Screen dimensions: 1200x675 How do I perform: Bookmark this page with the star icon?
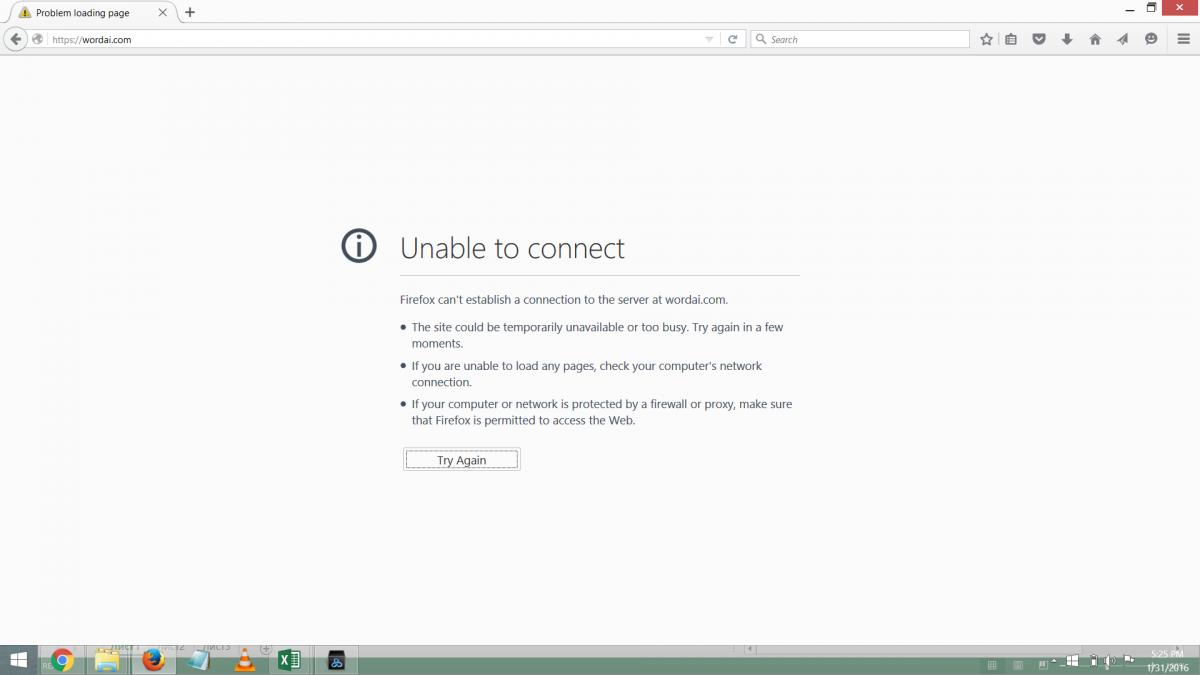coord(987,39)
